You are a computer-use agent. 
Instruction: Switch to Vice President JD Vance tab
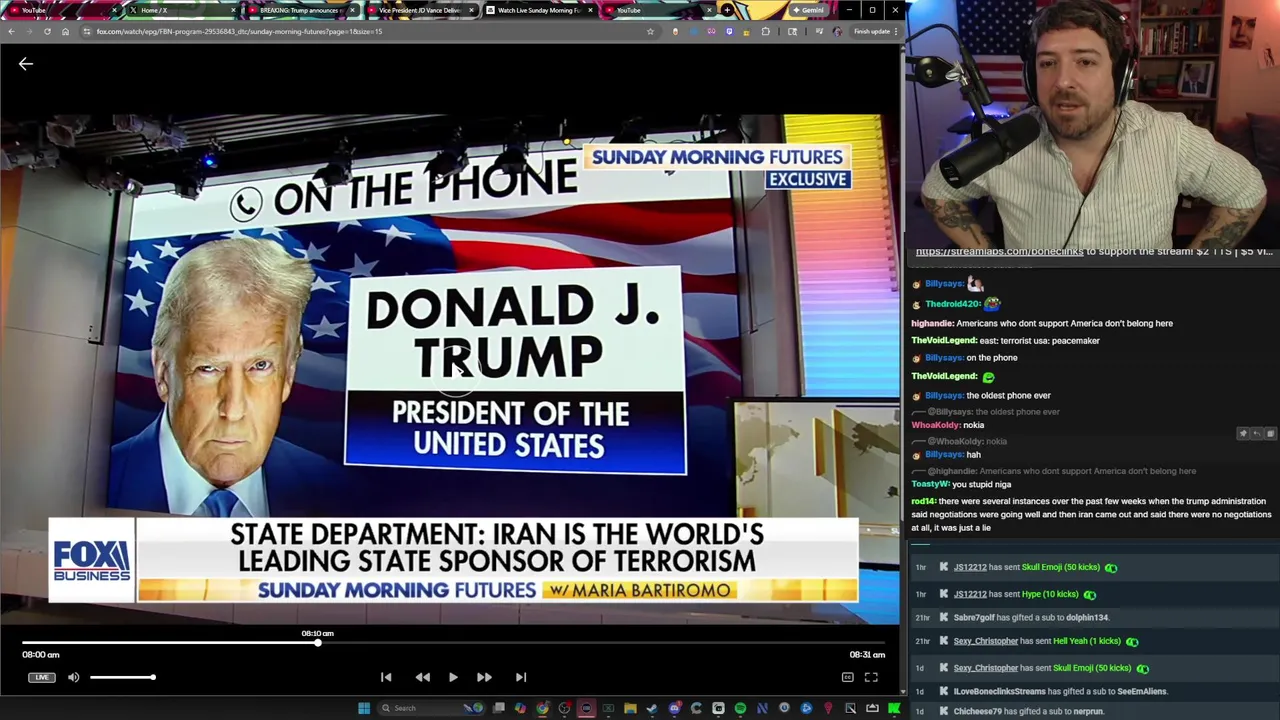coord(419,10)
